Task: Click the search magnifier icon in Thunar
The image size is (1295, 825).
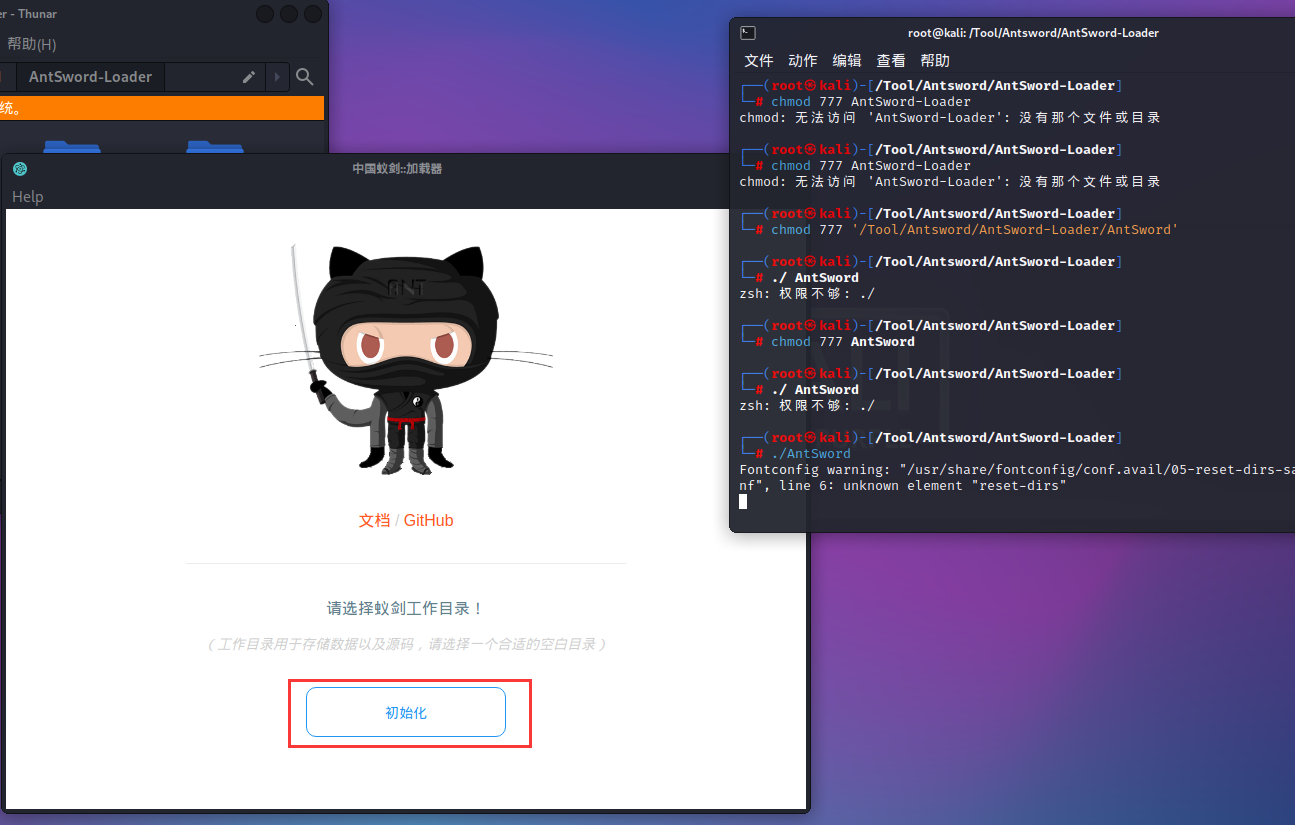Action: coord(306,77)
